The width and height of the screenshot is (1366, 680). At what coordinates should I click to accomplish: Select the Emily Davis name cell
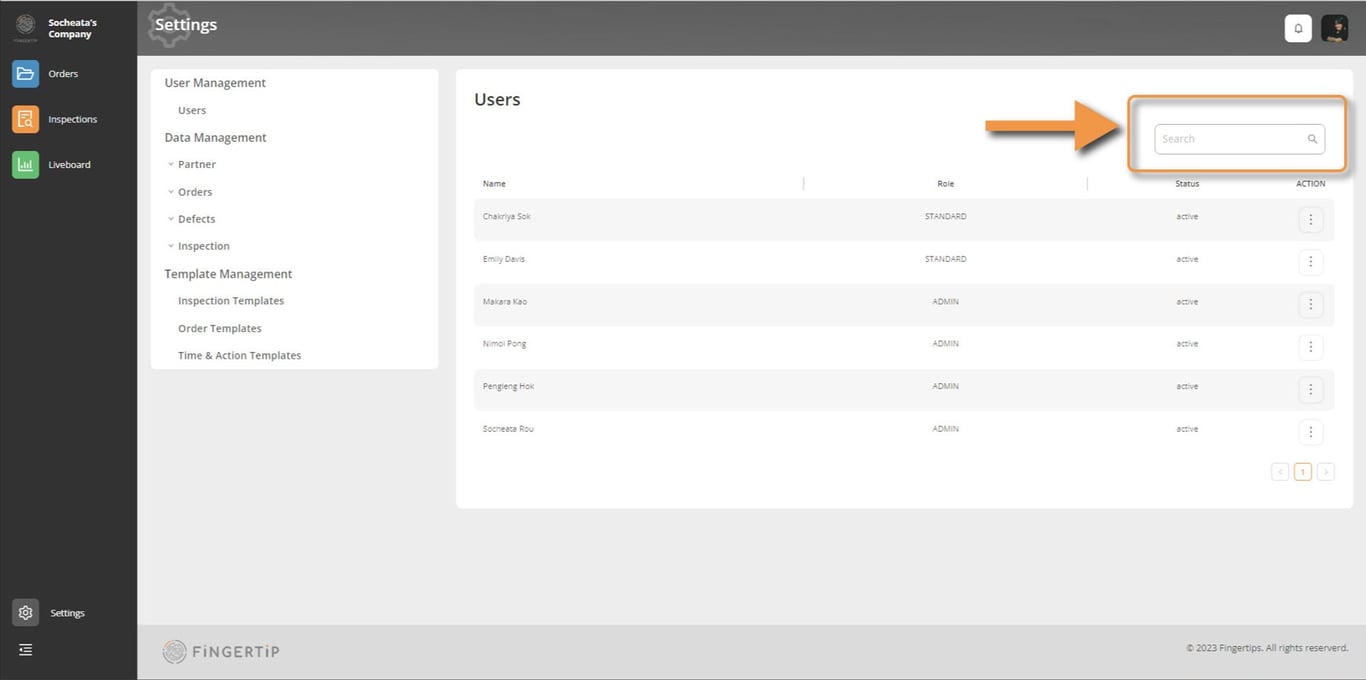click(504, 259)
